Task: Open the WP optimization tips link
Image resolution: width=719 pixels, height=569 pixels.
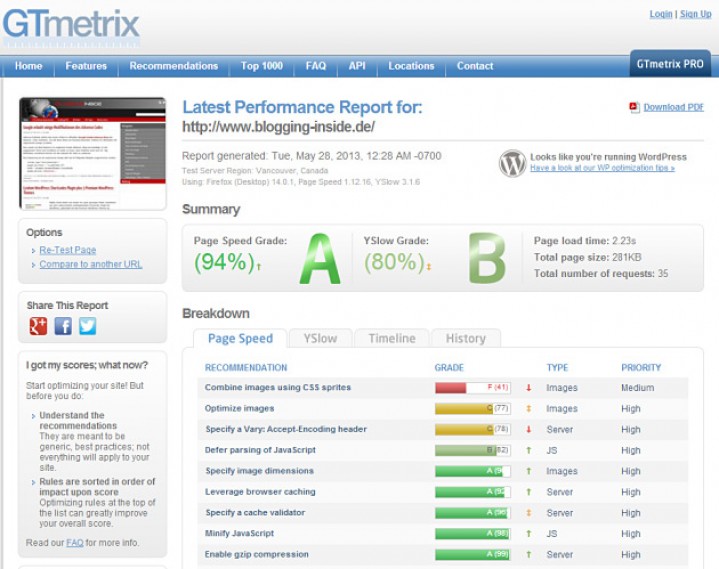Action: pyautogui.click(x=602, y=168)
